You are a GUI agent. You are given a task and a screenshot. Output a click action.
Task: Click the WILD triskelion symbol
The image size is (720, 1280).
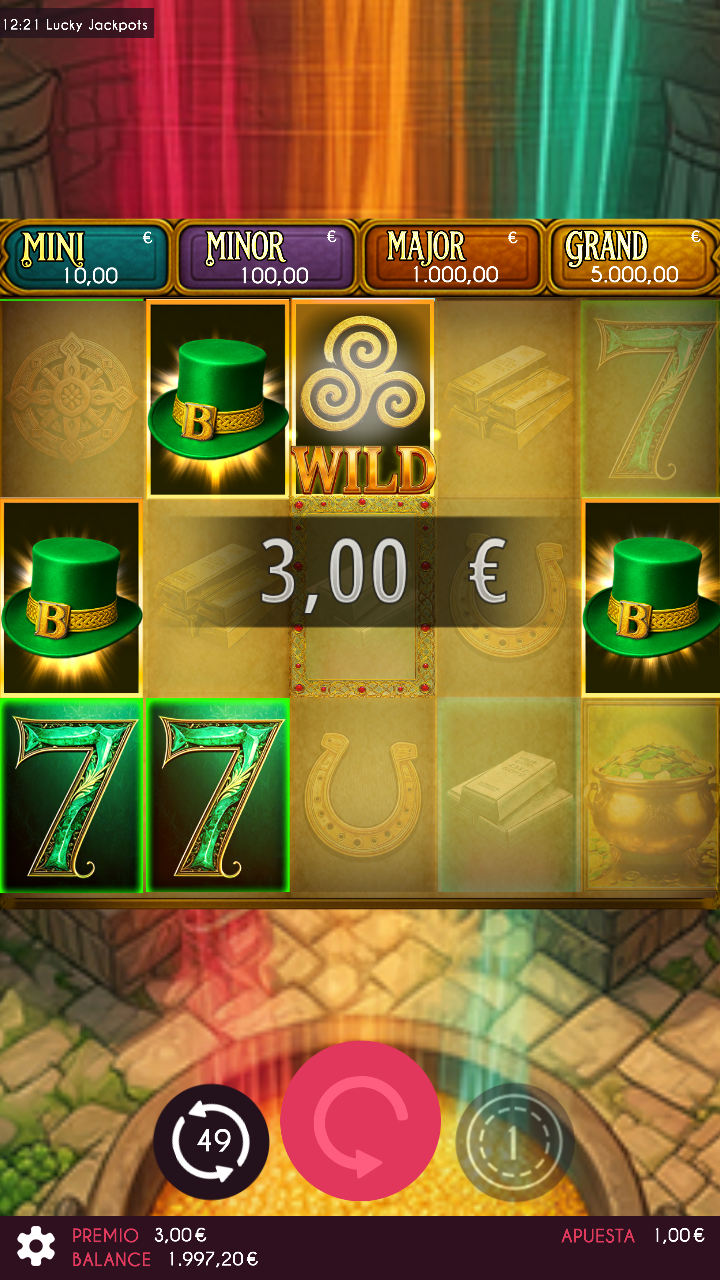(x=363, y=399)
